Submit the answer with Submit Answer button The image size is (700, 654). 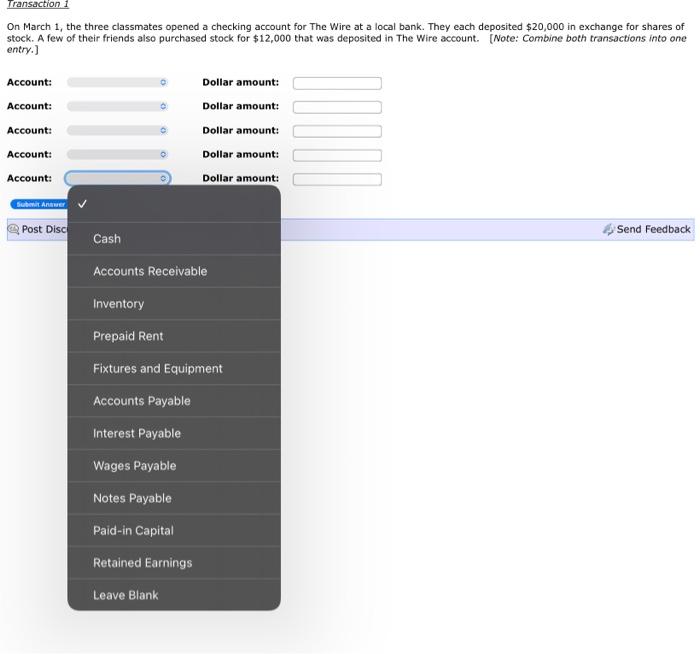39,204
